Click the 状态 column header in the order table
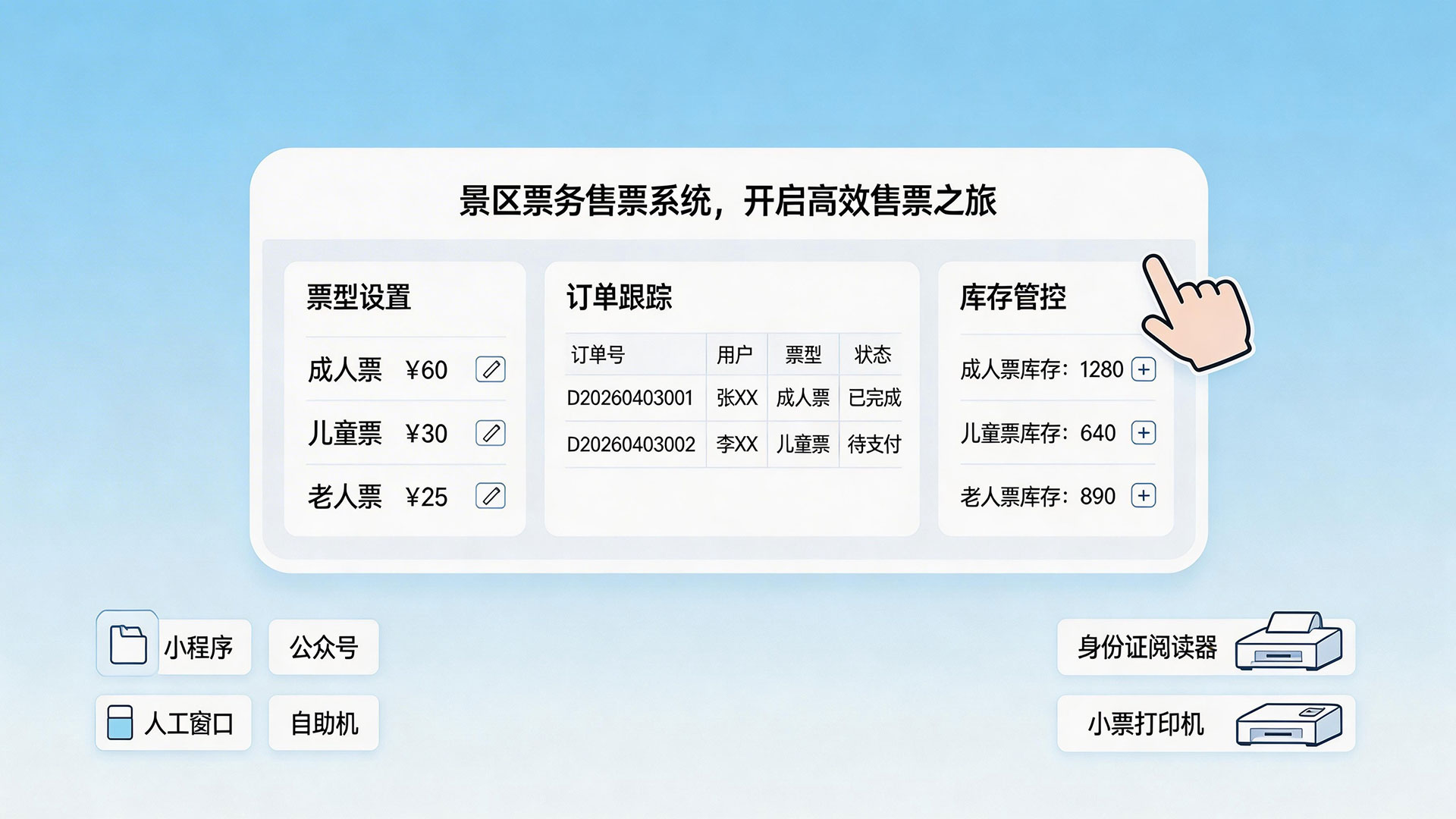This screenshot has width=1456, height=819. (874, 354)
